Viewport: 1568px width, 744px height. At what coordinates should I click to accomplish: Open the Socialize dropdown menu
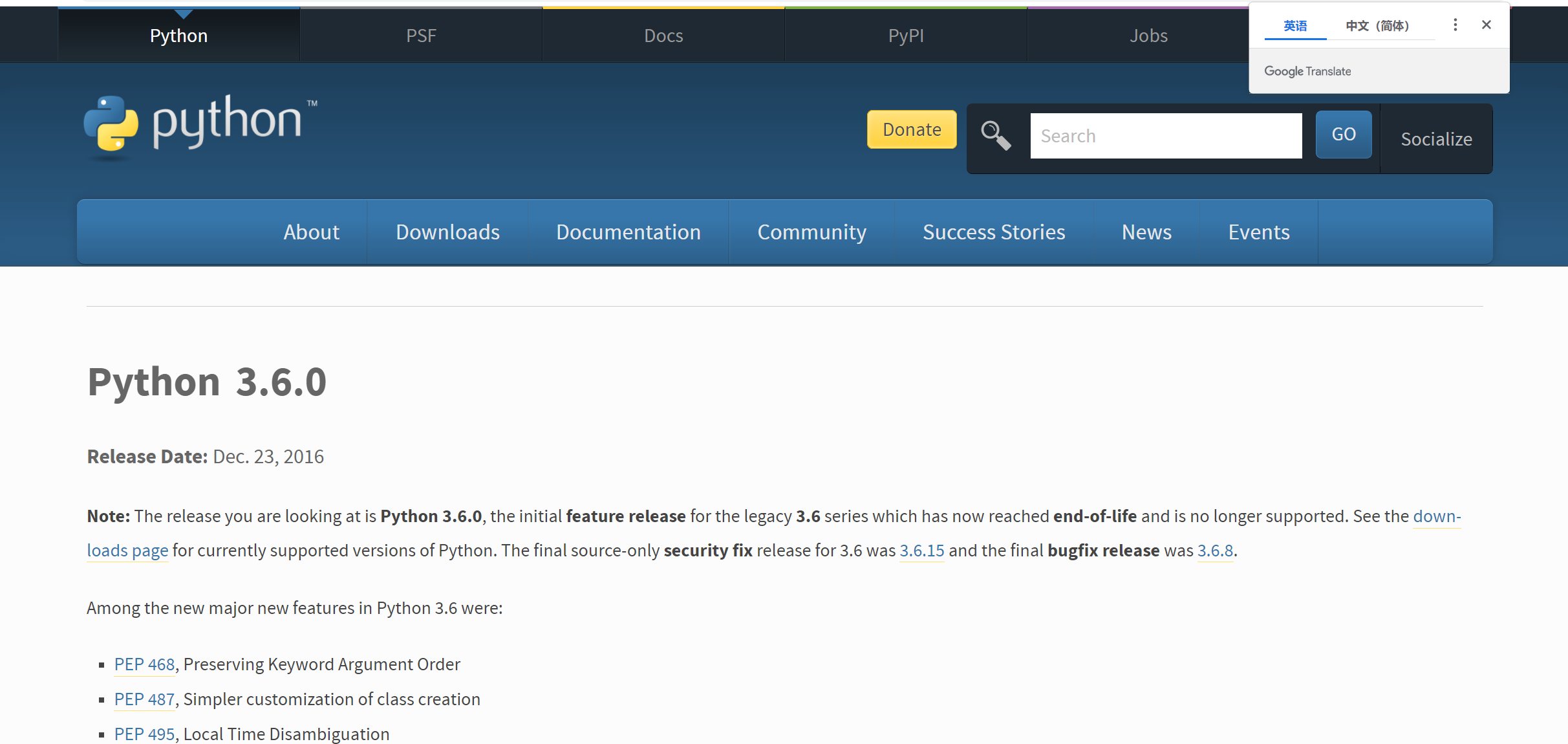(x=1436, y=139)
